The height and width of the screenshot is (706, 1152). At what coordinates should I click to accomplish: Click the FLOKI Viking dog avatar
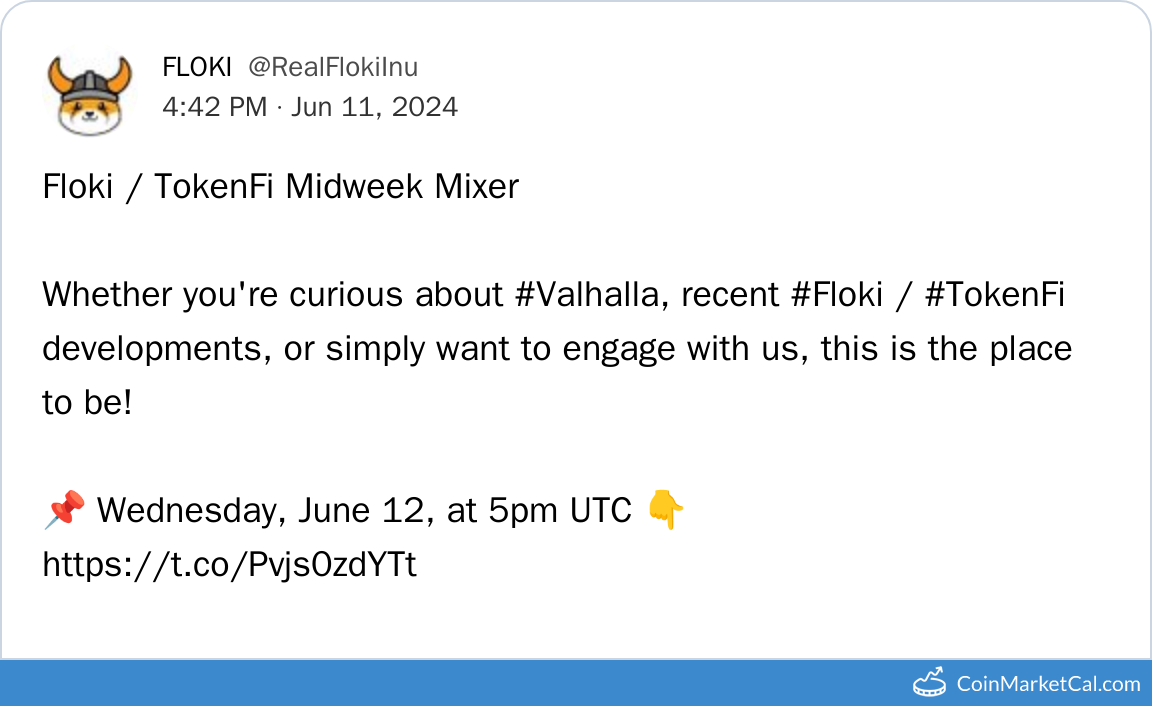[x=90, y=95]
